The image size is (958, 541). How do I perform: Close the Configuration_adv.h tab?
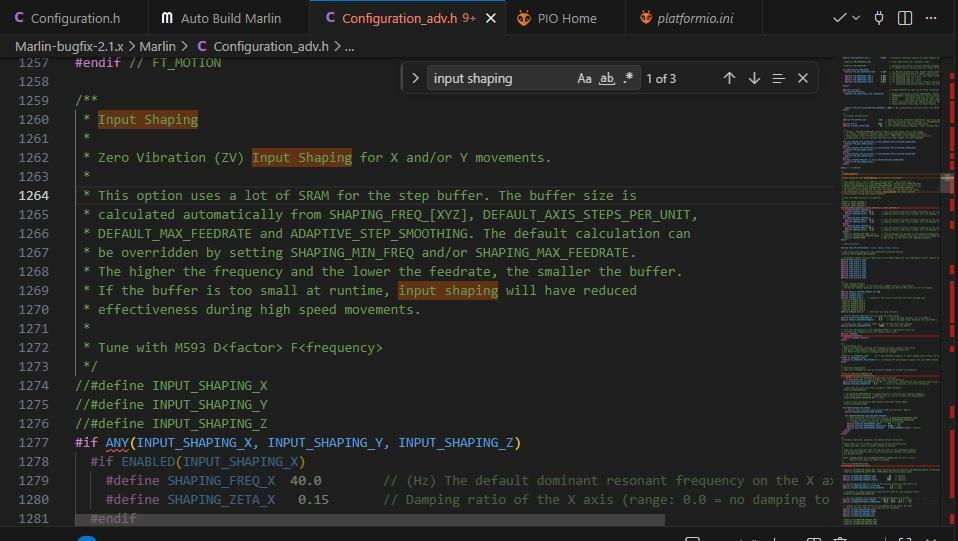coord(490,18)
